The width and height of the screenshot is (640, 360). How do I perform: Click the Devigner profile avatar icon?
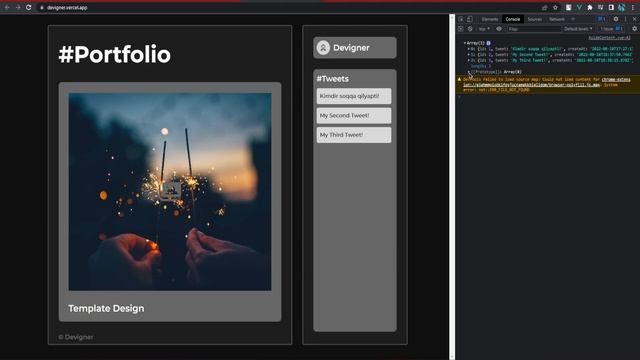323,48
